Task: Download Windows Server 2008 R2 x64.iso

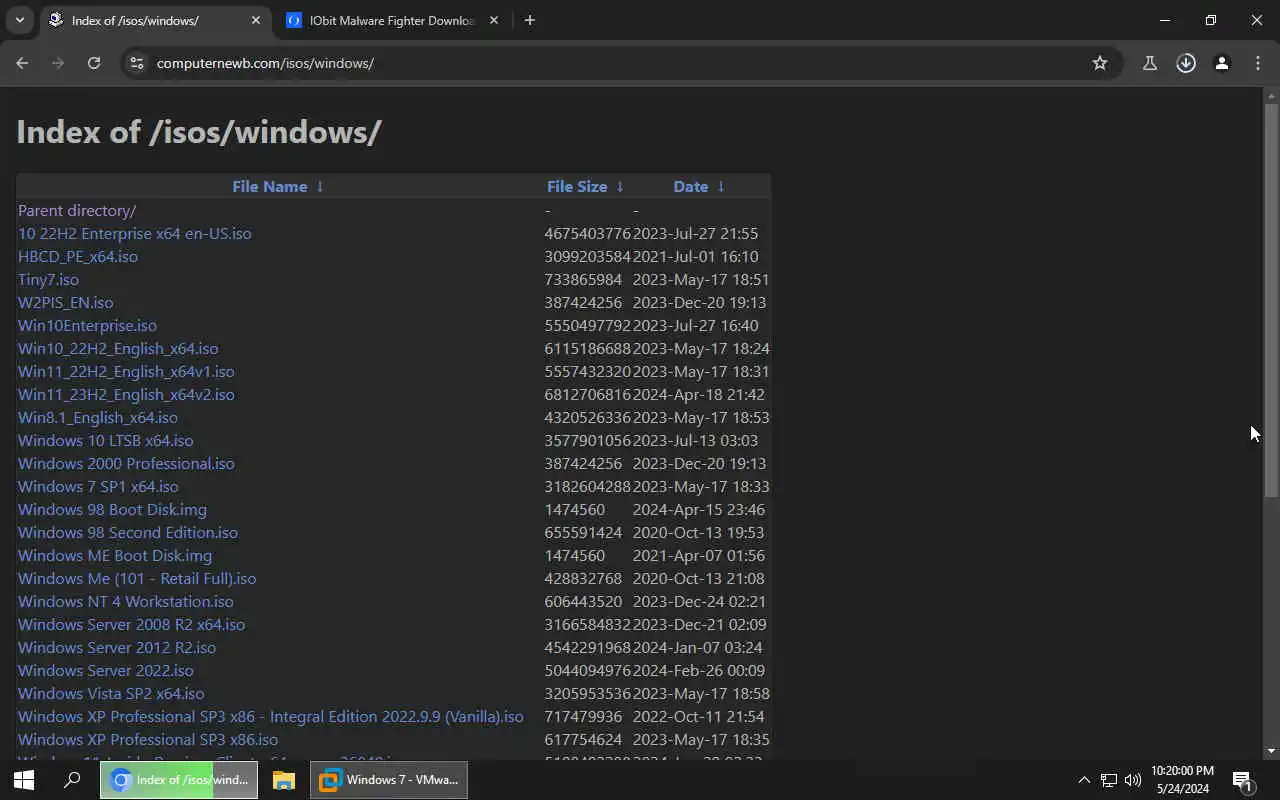Action: pyautogui.click(x=131, y=624)
